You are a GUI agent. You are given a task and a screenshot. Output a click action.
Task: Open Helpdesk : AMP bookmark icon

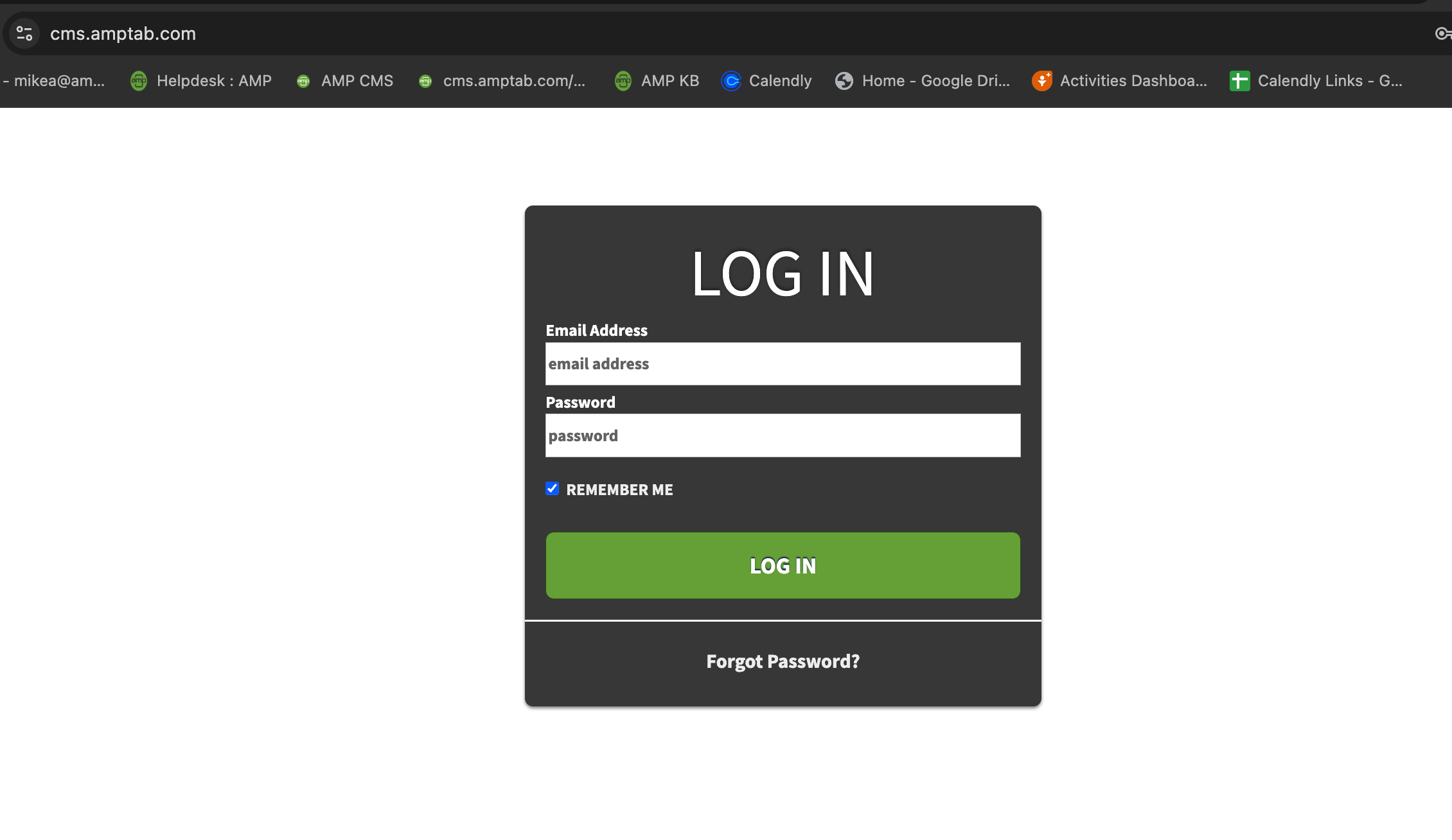point(139,81)
